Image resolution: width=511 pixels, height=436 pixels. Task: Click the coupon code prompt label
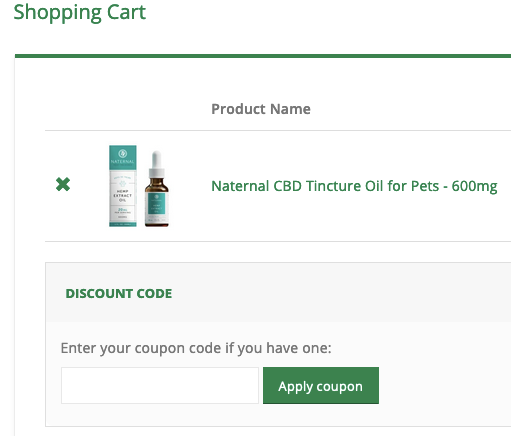tap(196, 348)
